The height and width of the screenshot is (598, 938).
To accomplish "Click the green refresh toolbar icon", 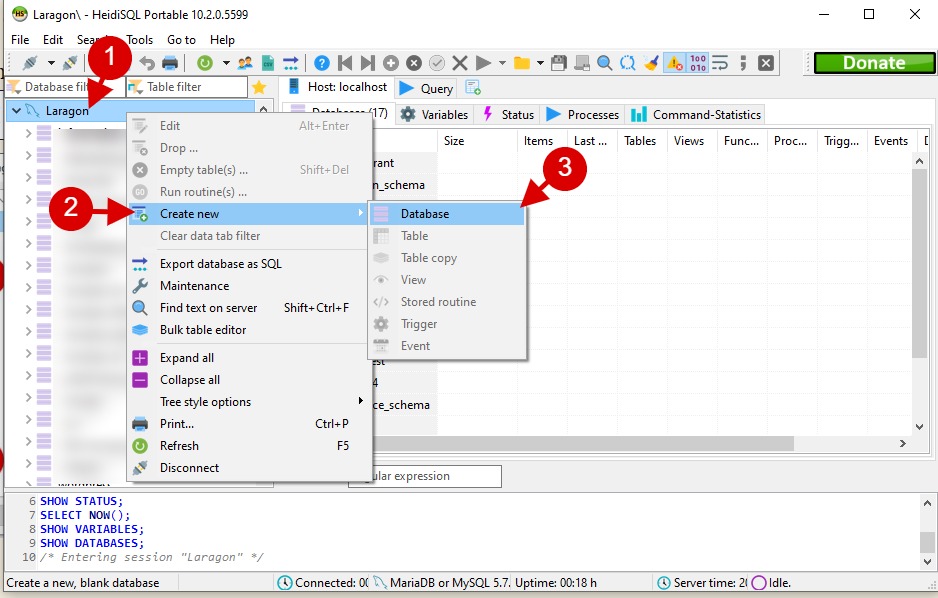I will click(x=205, y=63).
